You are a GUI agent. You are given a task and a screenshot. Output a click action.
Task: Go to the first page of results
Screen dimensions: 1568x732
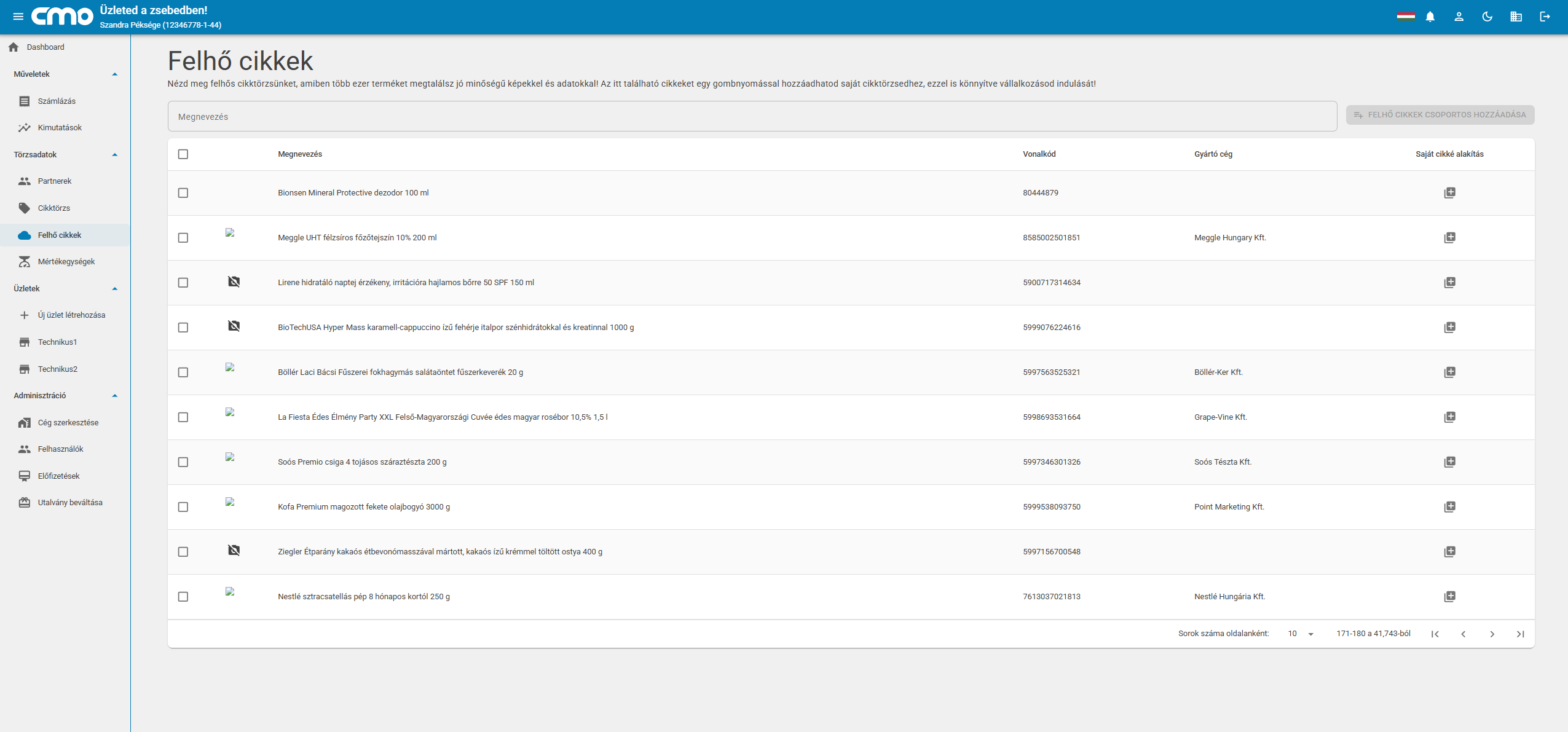pyautogui.click(x=1435, y=634)
